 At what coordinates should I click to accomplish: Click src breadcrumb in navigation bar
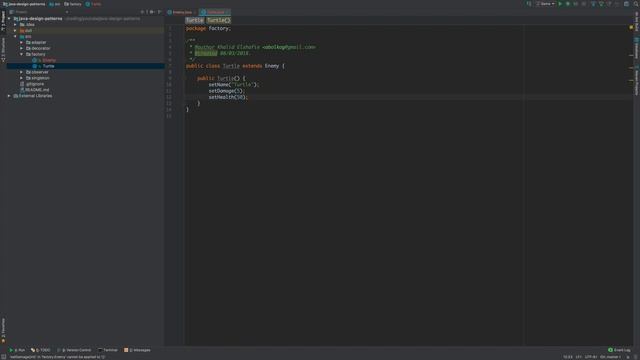(54, 4)
